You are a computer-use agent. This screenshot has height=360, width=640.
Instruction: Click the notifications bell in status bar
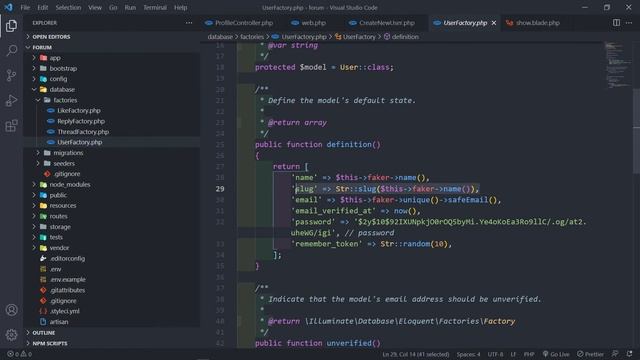pyautogui.click(x=629, y=354)
